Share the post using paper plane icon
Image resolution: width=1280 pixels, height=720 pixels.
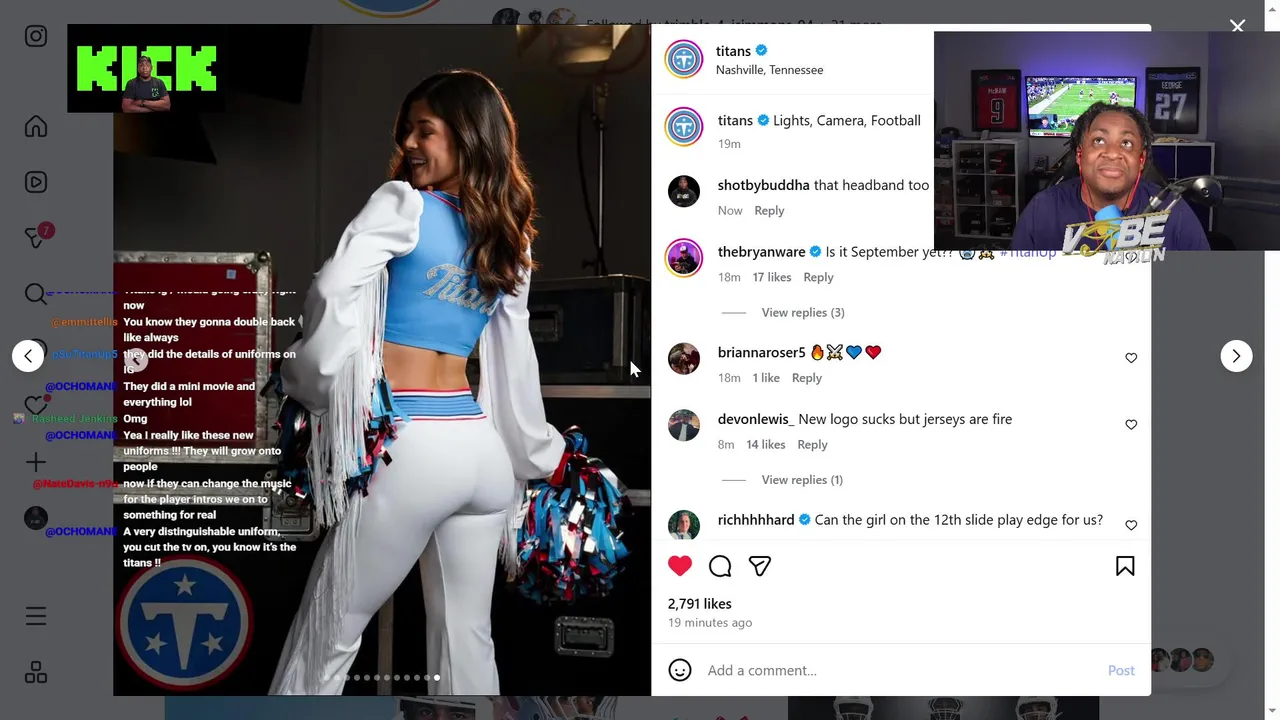click(760, 566)
